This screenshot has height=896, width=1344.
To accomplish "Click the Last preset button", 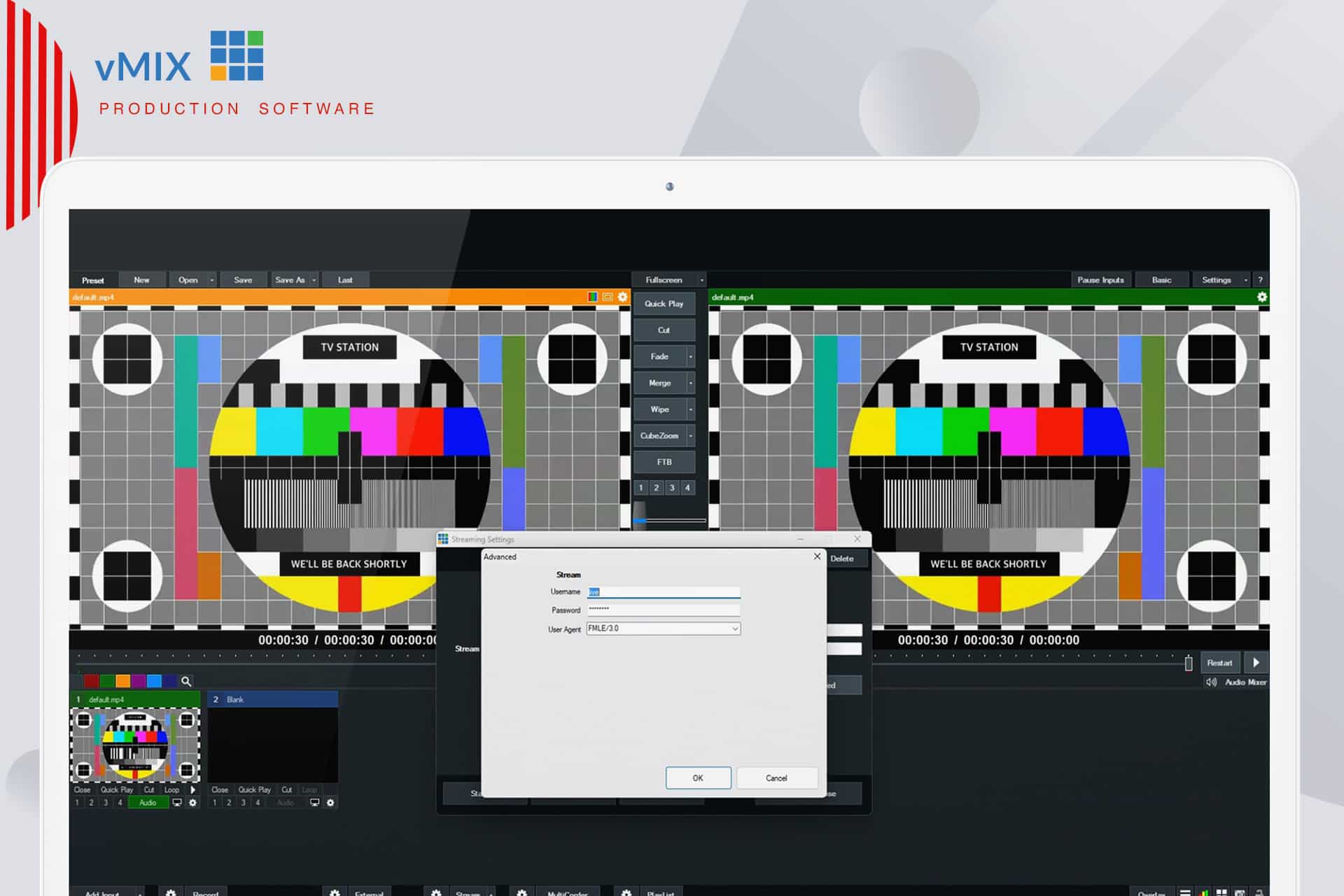I will pos(345,280).
